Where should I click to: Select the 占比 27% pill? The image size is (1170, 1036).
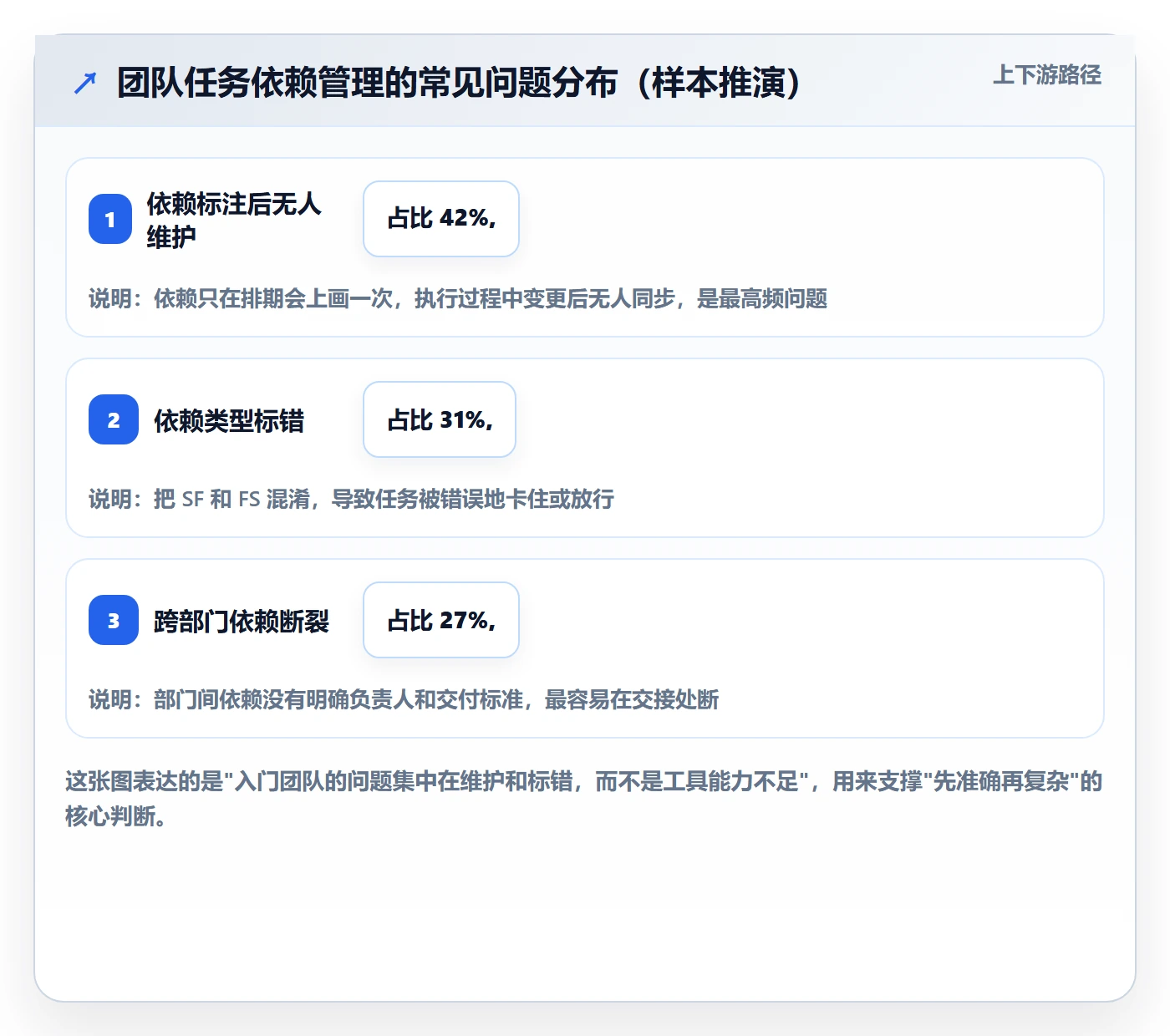[441, 620]
